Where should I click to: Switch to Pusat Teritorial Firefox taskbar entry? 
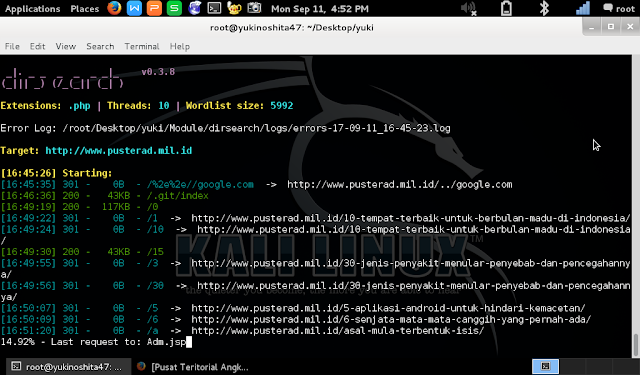click(192, 367)
